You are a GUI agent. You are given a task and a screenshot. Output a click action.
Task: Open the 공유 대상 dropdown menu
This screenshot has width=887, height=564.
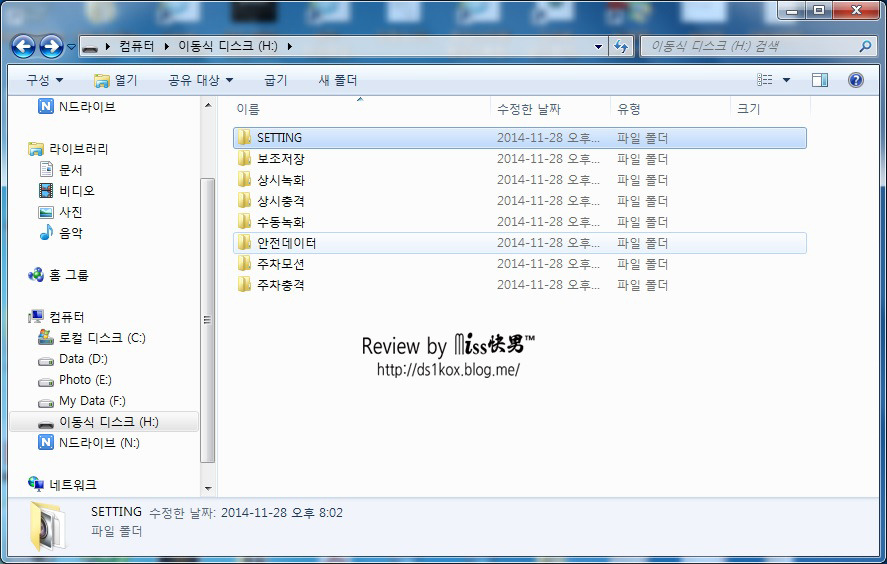point(200,80)
